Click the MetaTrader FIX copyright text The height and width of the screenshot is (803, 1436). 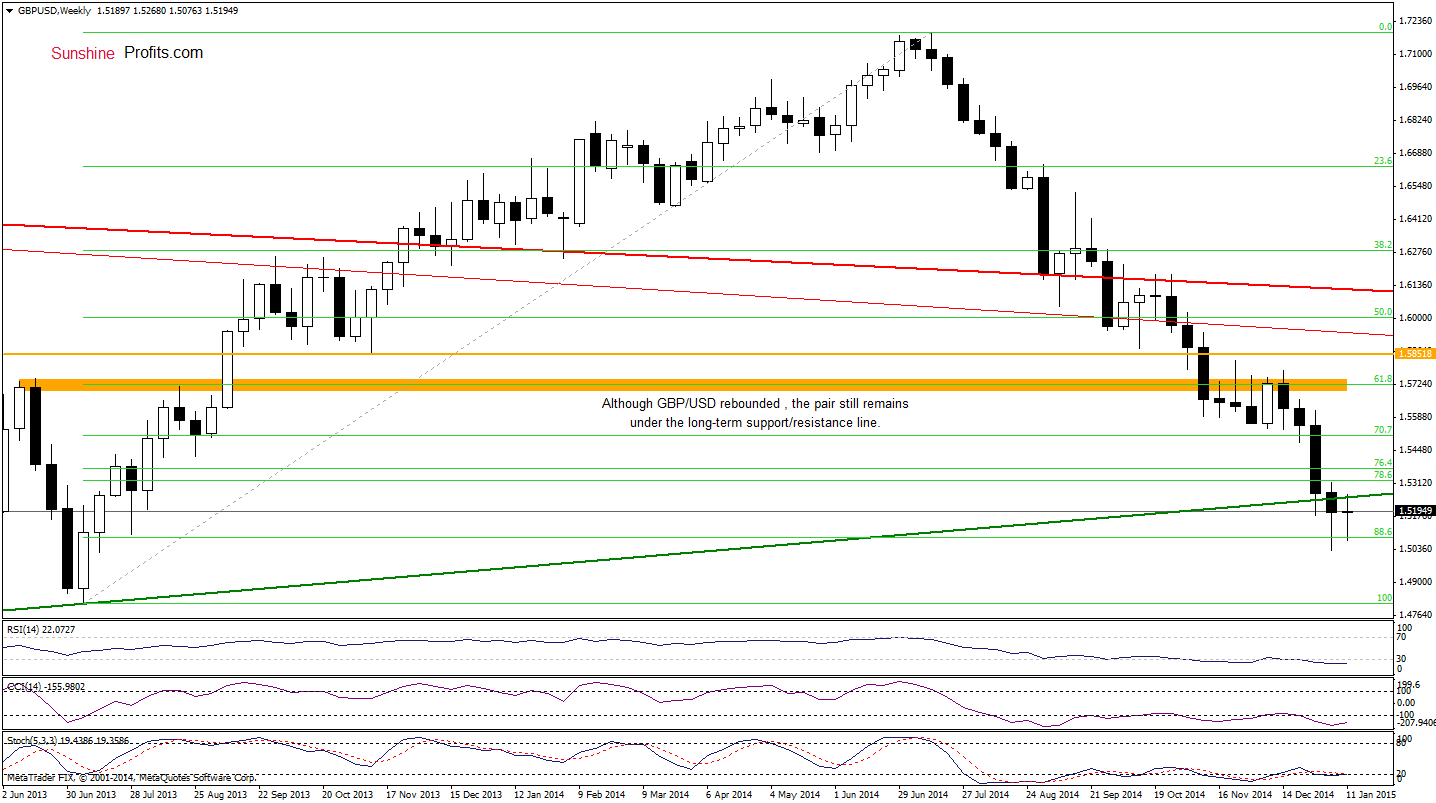coord(131,777)
